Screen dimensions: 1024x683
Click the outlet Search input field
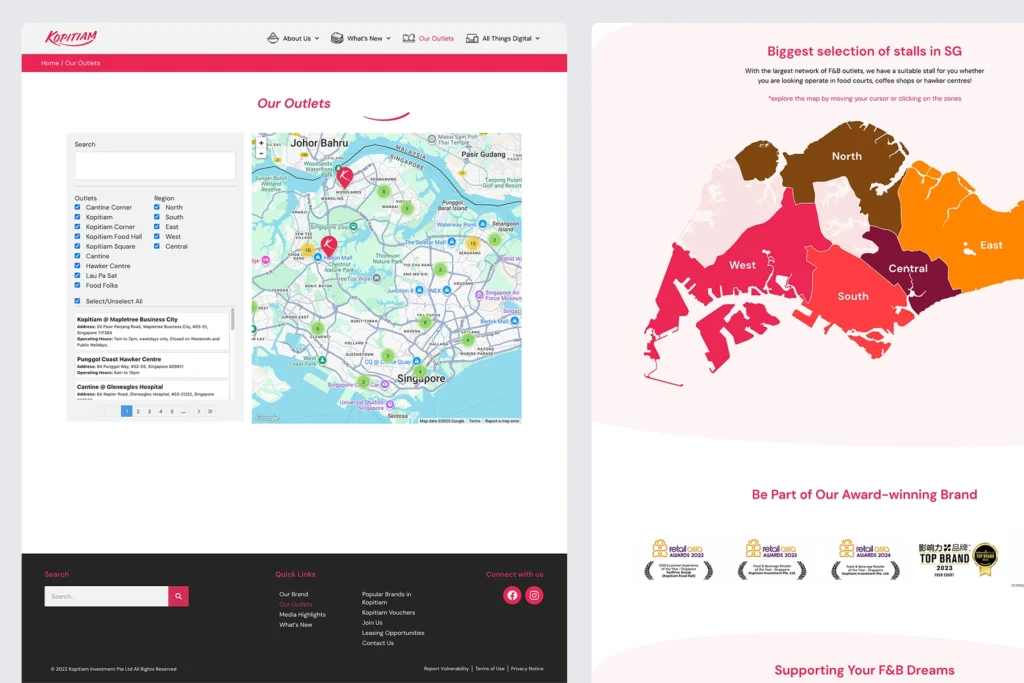[155, 166]
